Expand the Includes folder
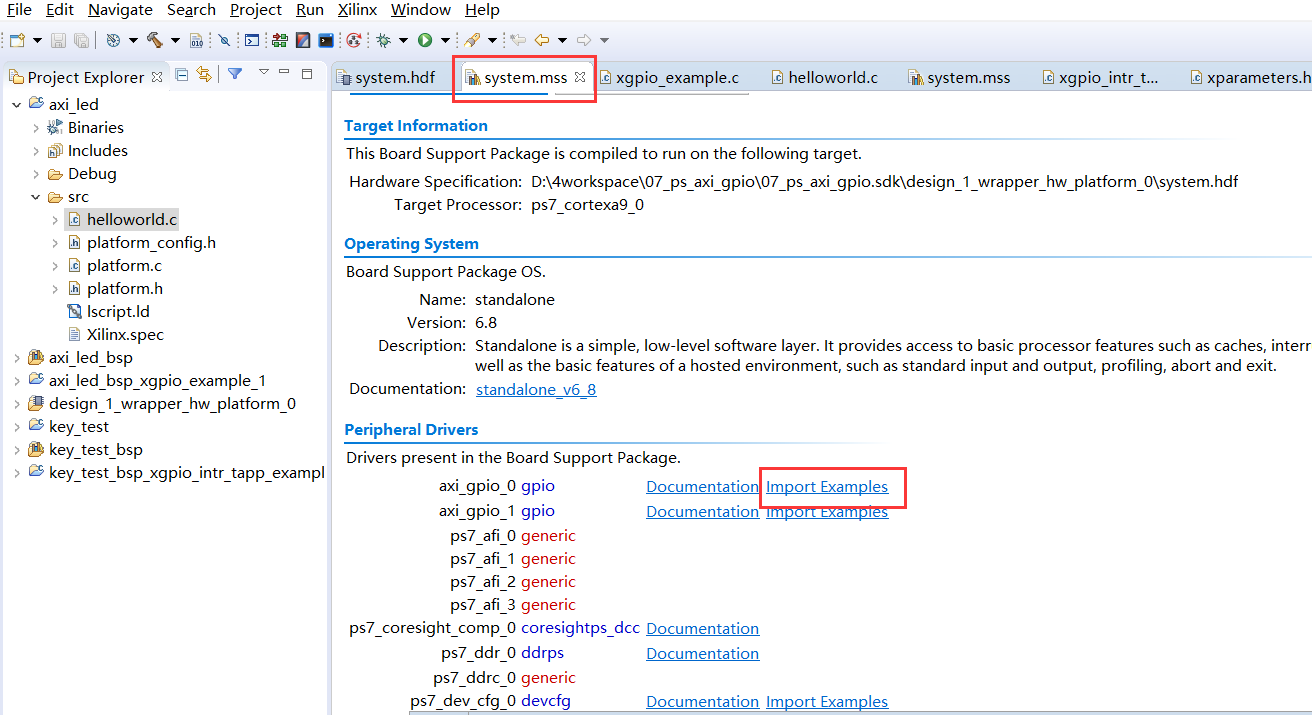 [36, 151]
